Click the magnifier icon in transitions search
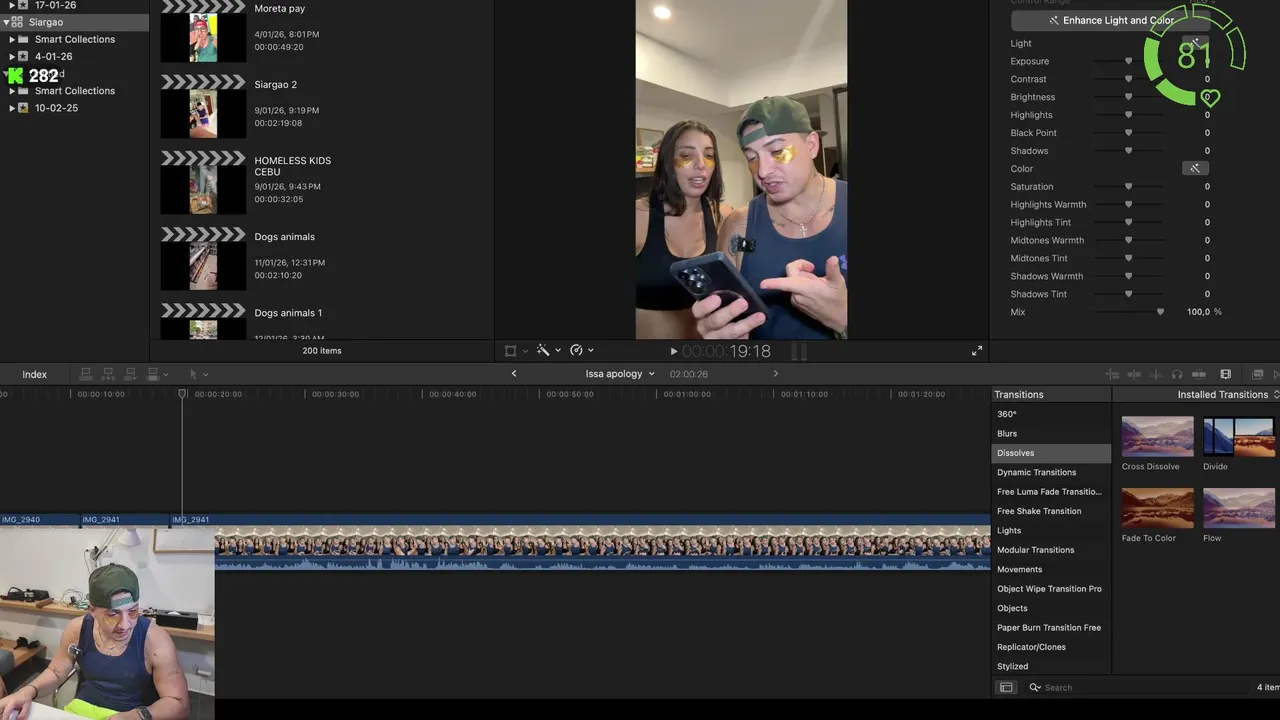1280x720 pixels. (1035, 687)
